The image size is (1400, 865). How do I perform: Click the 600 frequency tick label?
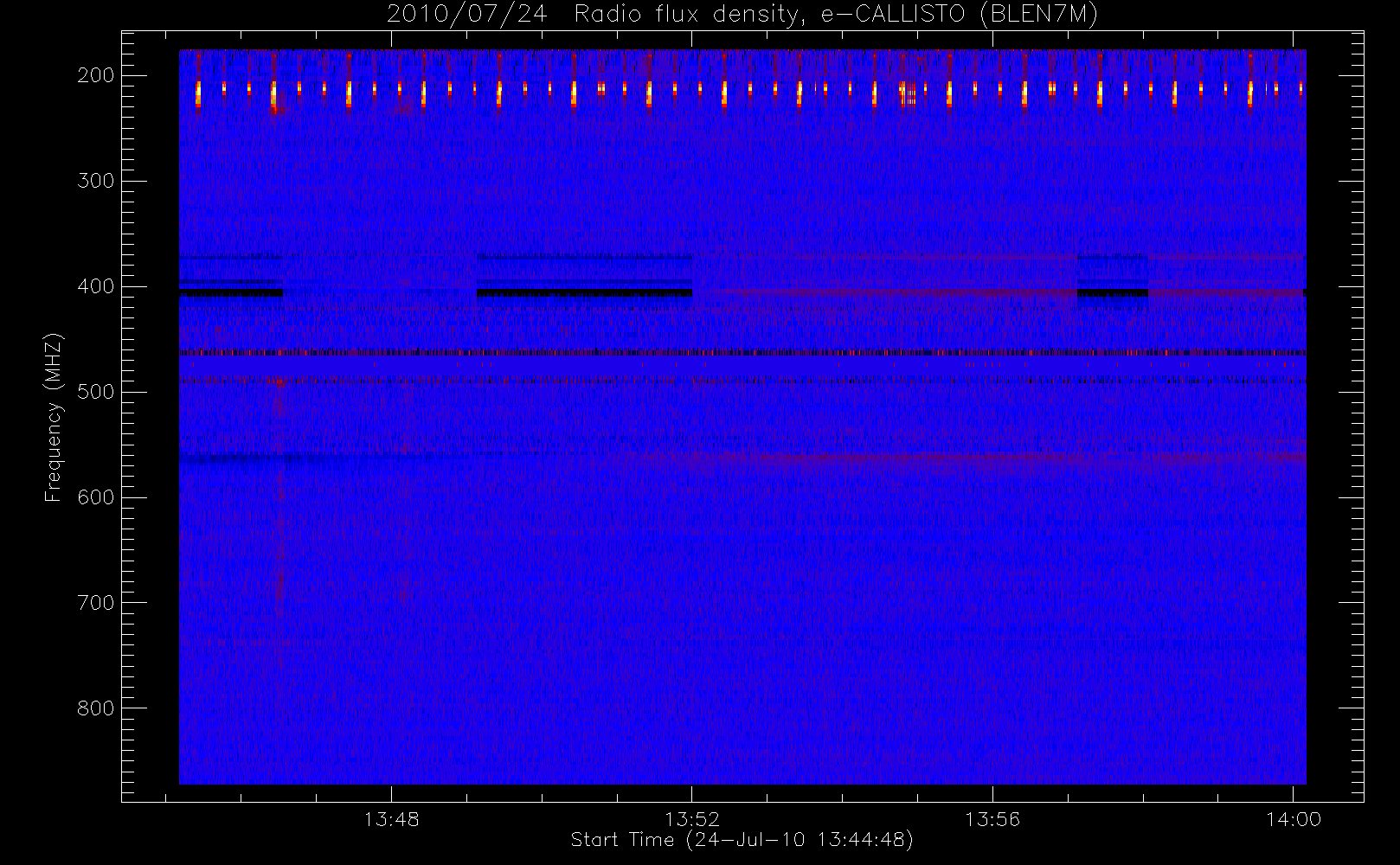point(96,497)
